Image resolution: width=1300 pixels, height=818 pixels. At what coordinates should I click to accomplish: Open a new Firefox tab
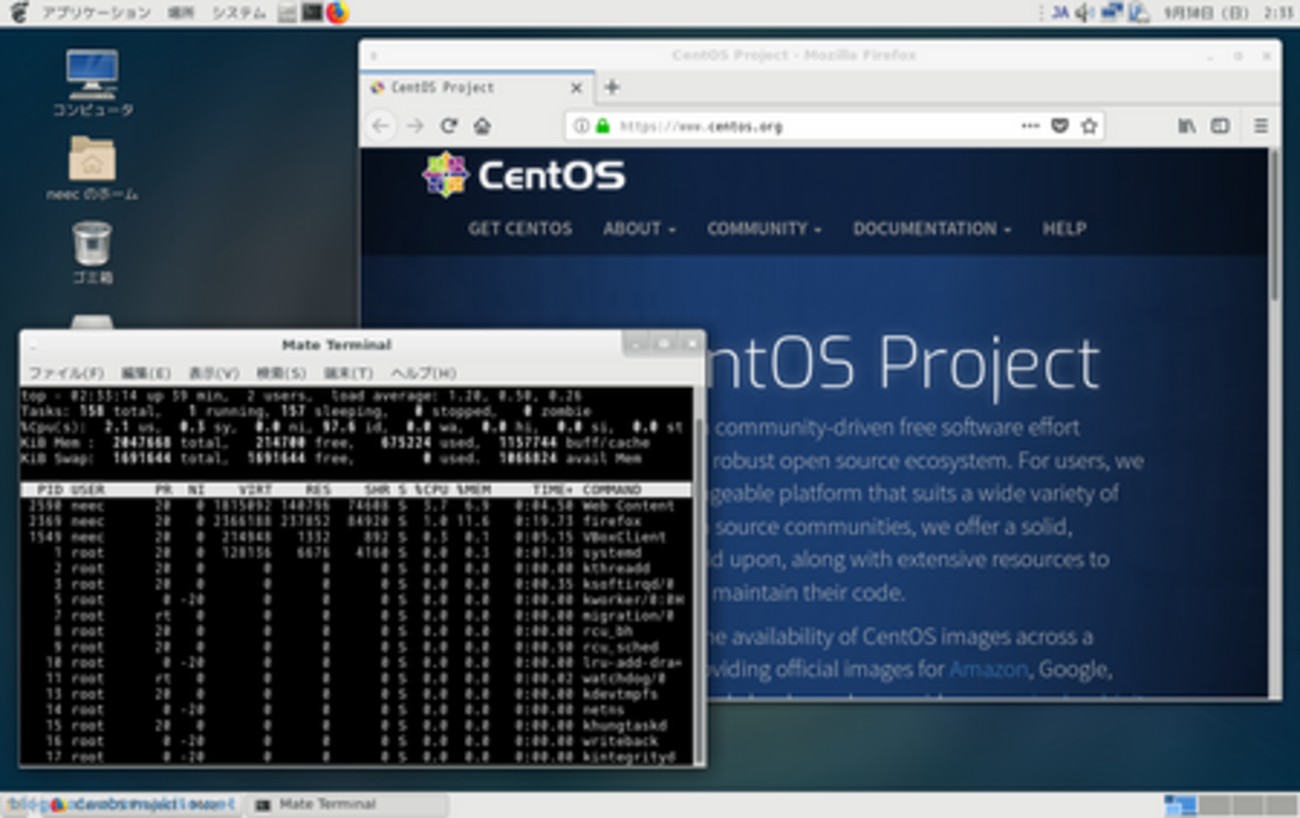click(x=612, y=87)
